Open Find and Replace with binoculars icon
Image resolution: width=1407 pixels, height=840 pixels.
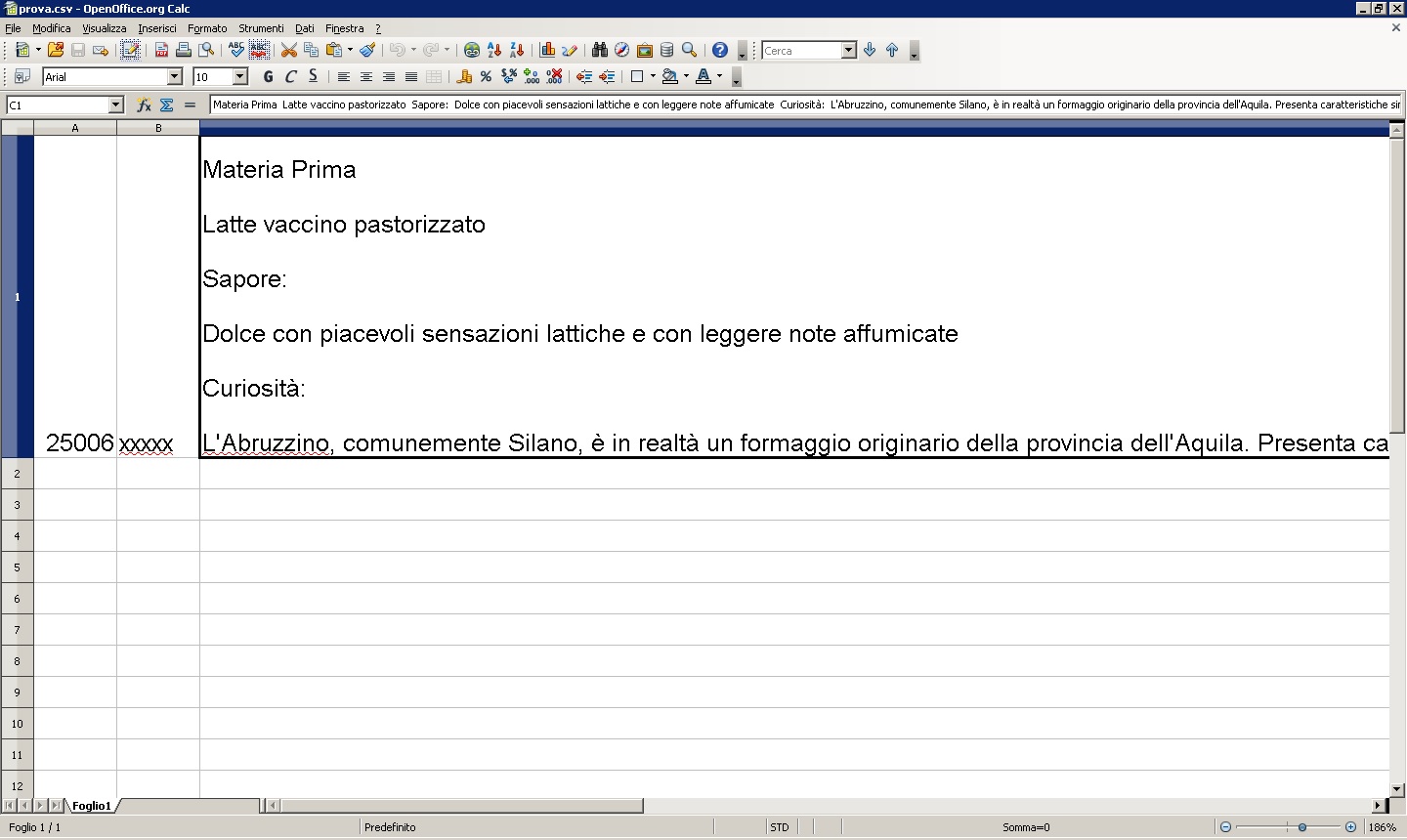coord(600,50)
